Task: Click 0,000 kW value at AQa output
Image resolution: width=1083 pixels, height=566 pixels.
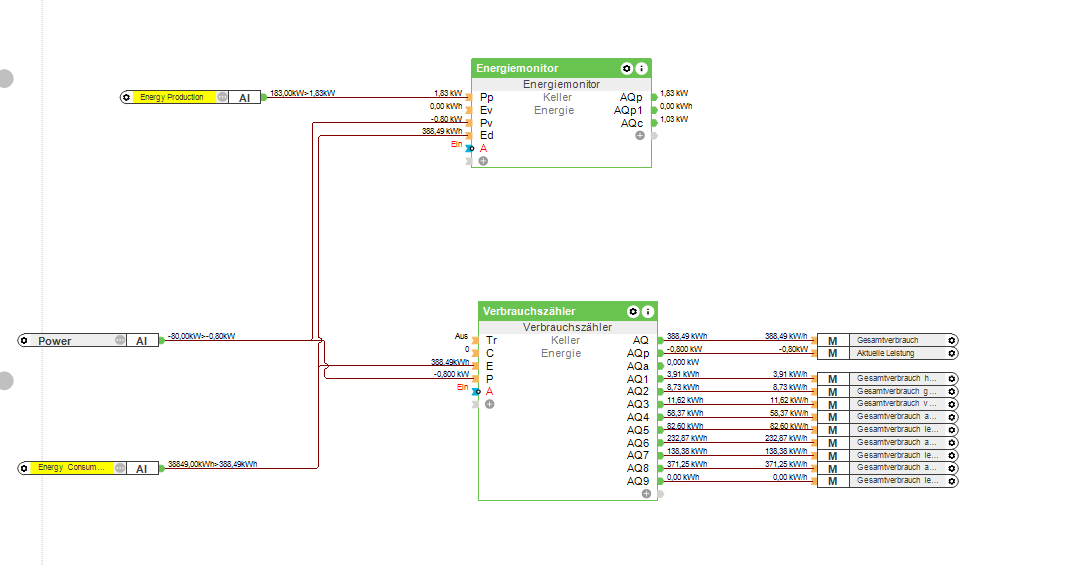Action: 682,362
